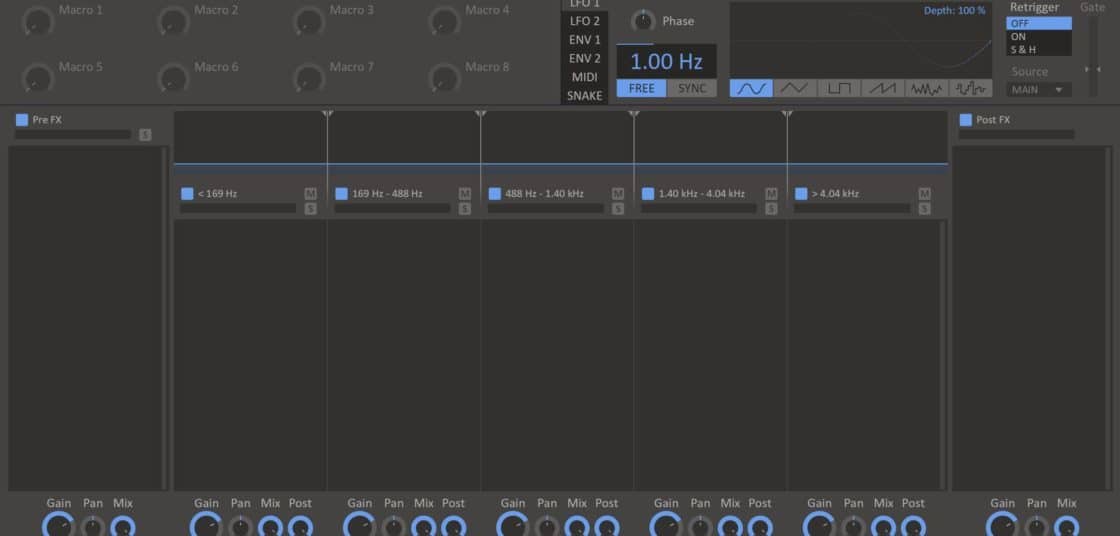
Task: Mute the 488 Hz - 1.40 kHz band
Action: [618, 194]
